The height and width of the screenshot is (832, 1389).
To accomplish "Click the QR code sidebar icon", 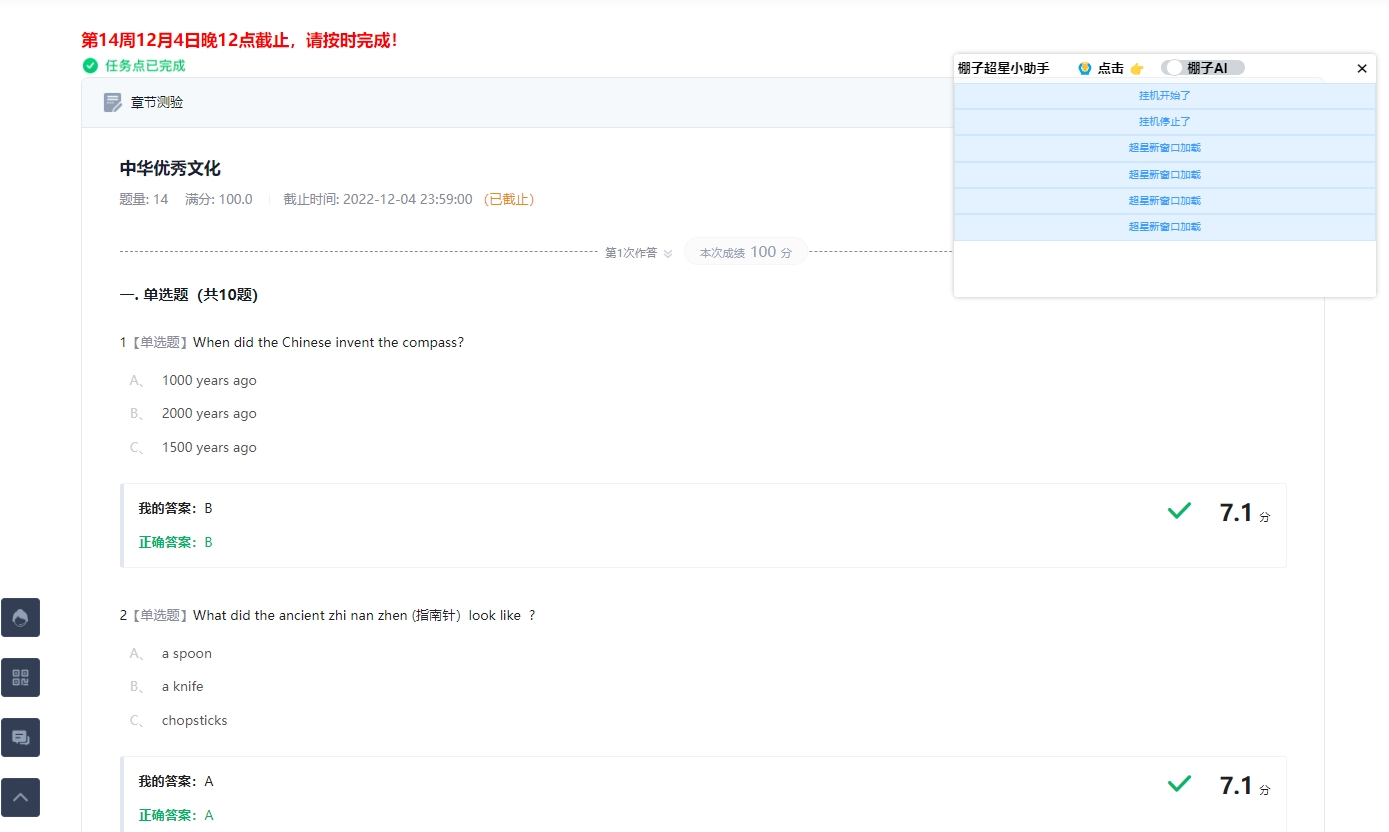I will 20,678.
